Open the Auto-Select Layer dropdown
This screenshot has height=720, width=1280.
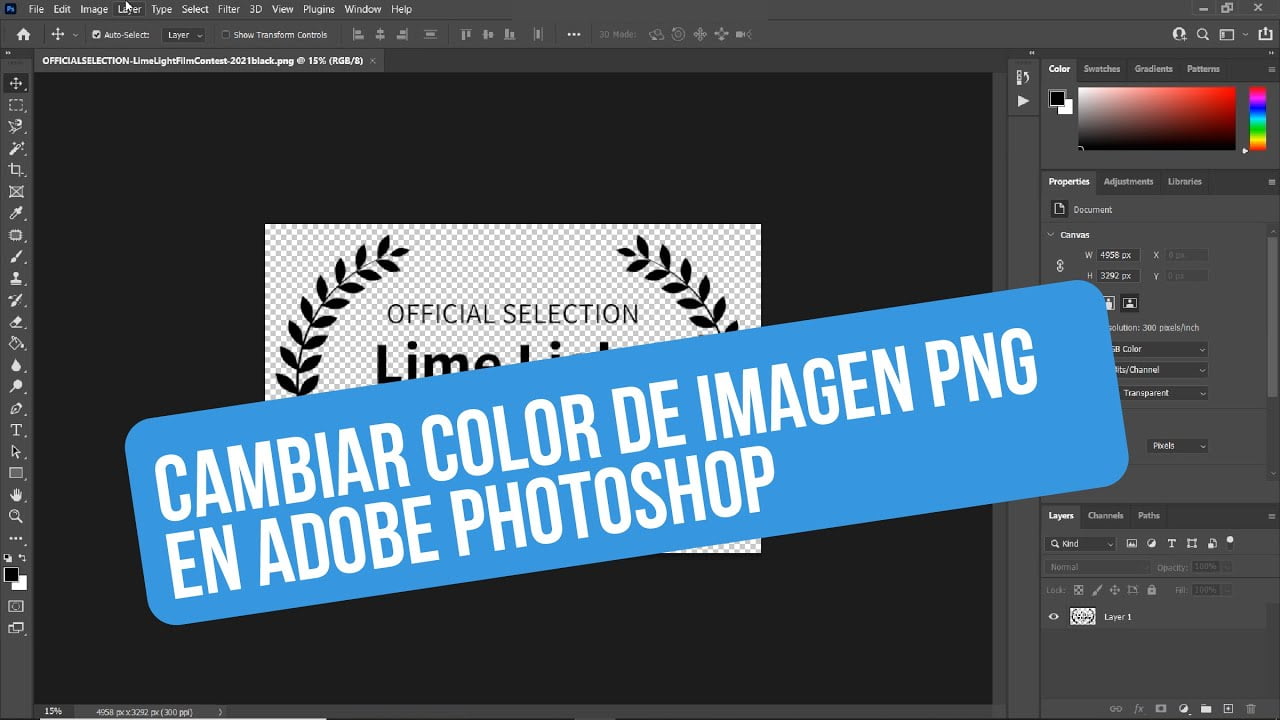tap(184, 35)
